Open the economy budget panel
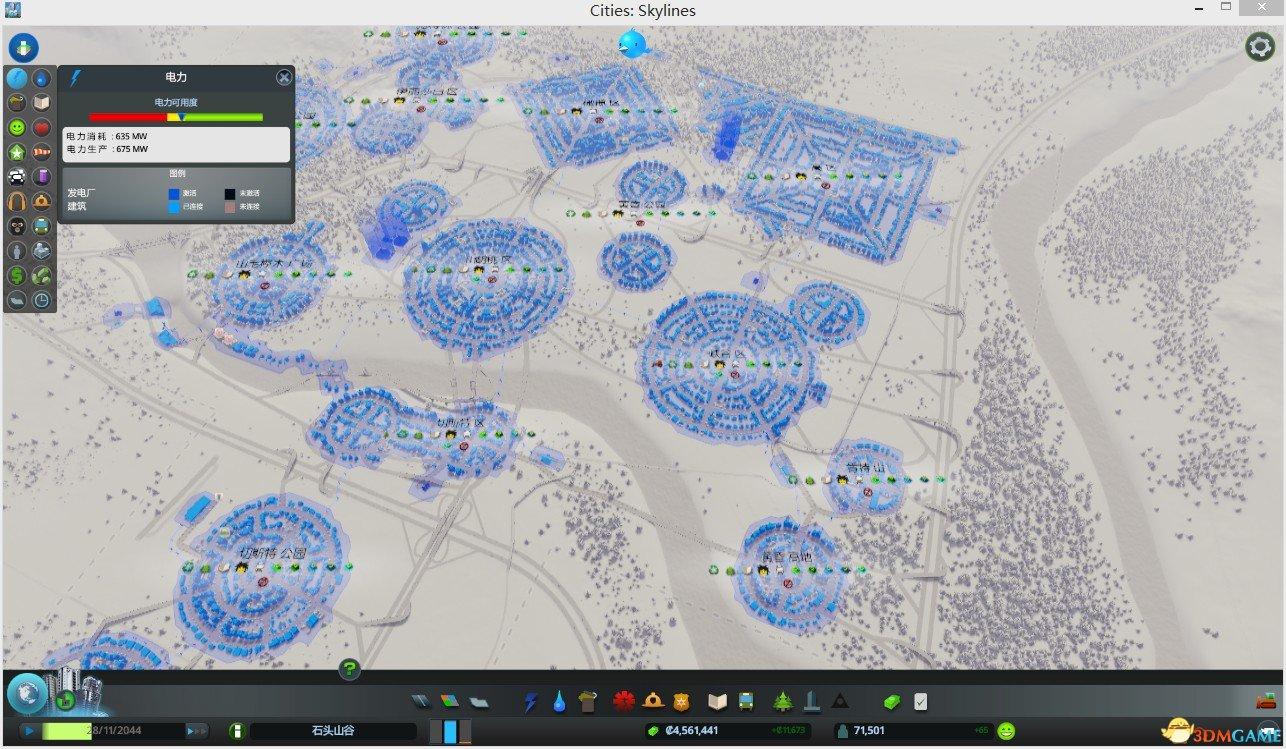Image resolution: width=1286 pixels, height=749 pixels. click(x=891, y=702)
